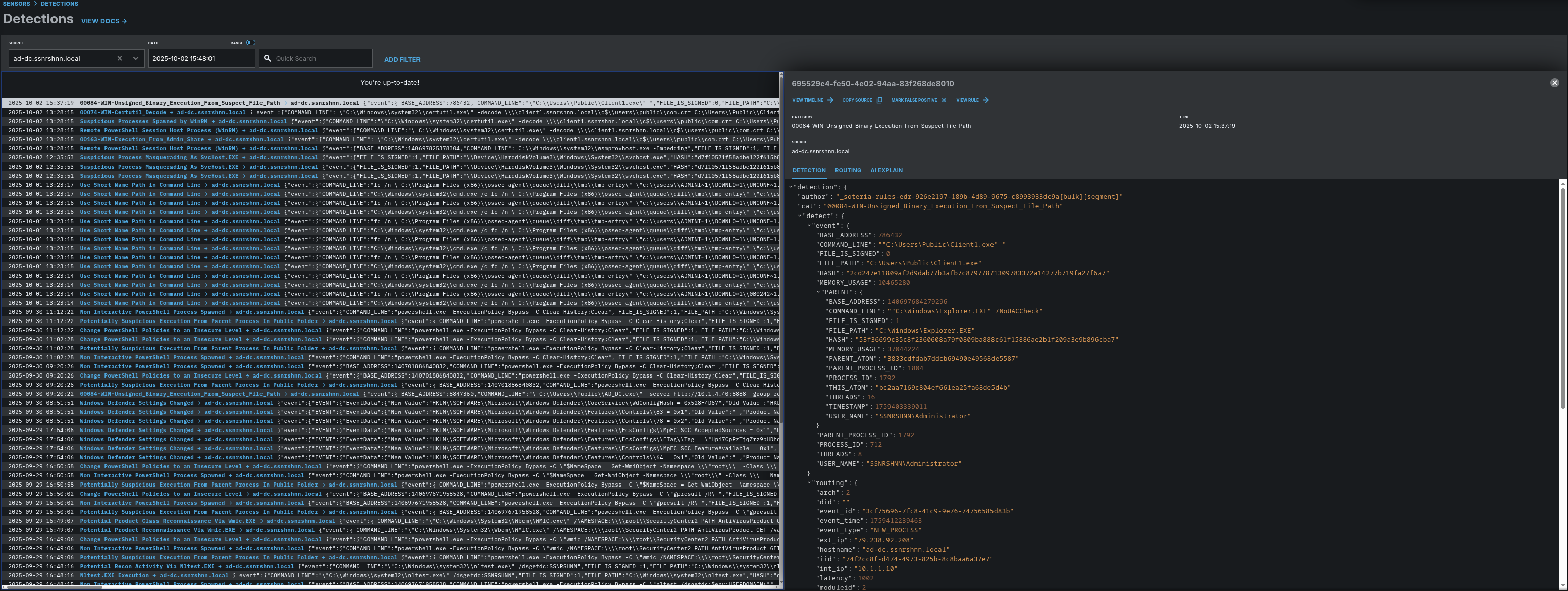Close the detection details panel
The height and width of the screenshot is (591, 1568).
point(1554,83)
